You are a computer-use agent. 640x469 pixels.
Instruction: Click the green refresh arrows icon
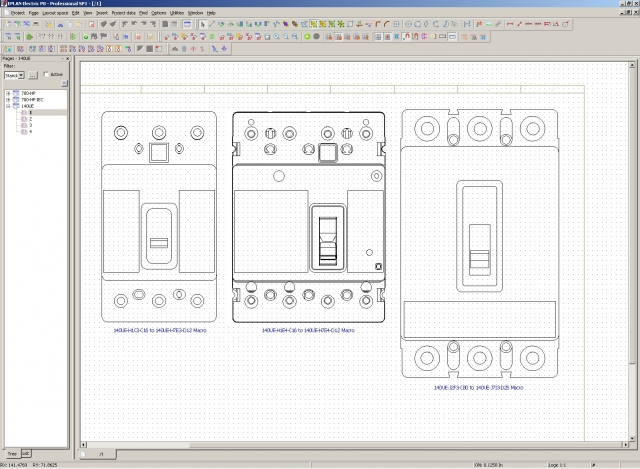point(212,37)
